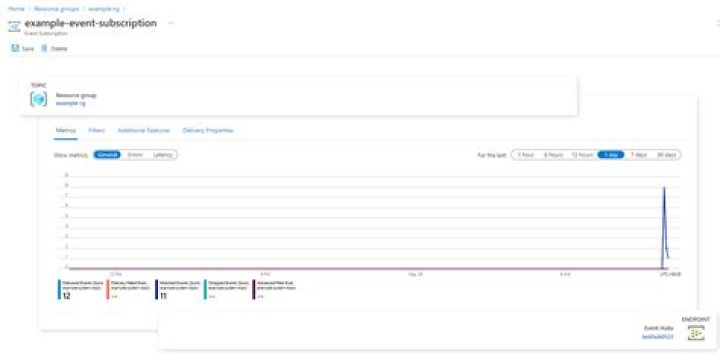Switch to the Filters tab
720x360 pixels.
click(96, 130)
